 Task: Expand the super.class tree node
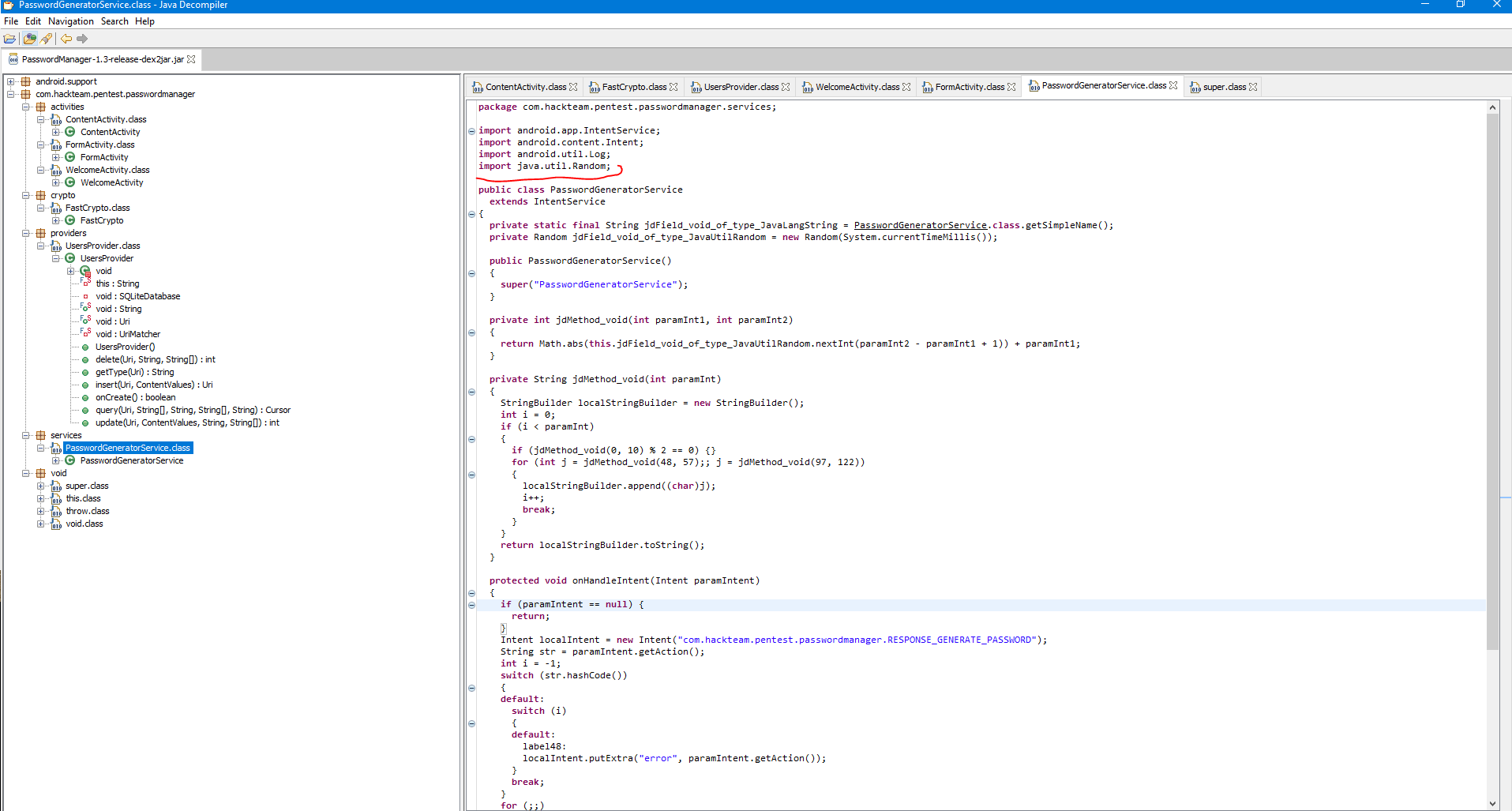[41, 486]
